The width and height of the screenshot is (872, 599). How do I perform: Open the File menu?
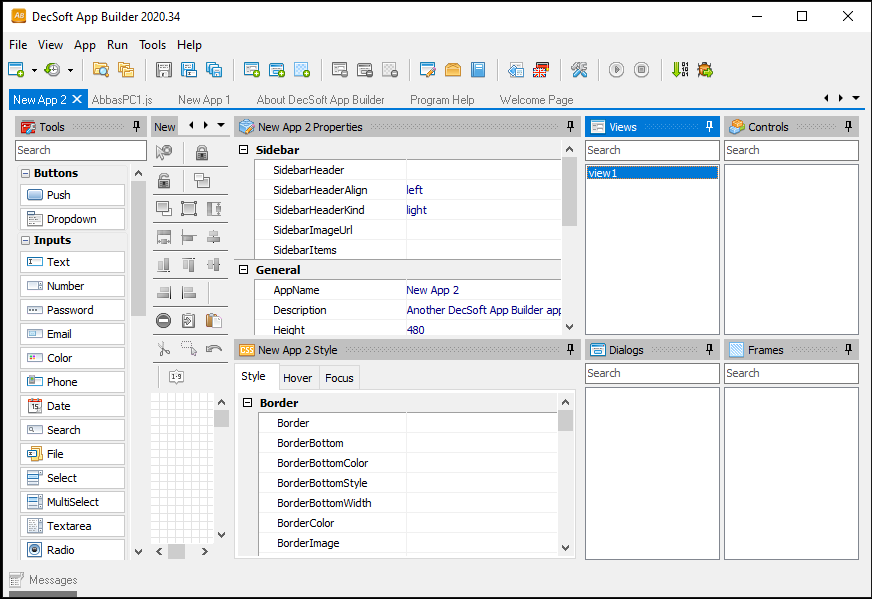point(18,45)
